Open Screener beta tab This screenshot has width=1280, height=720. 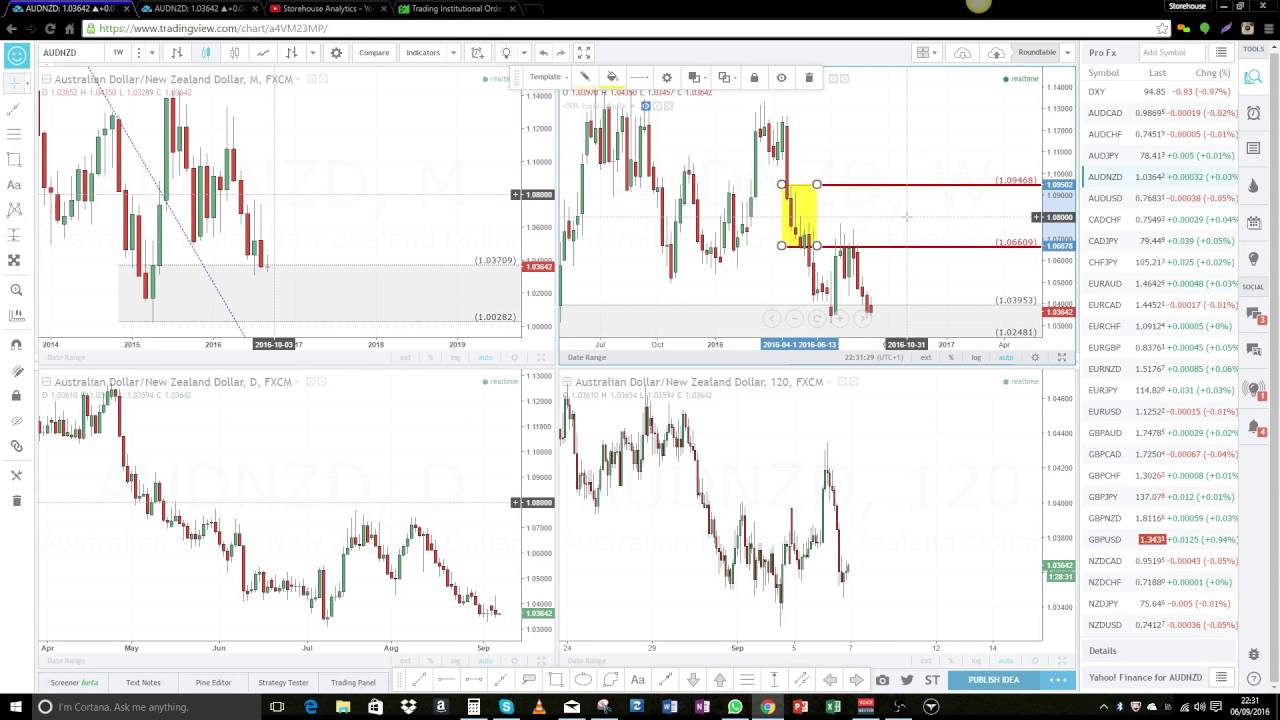(75, 682)
